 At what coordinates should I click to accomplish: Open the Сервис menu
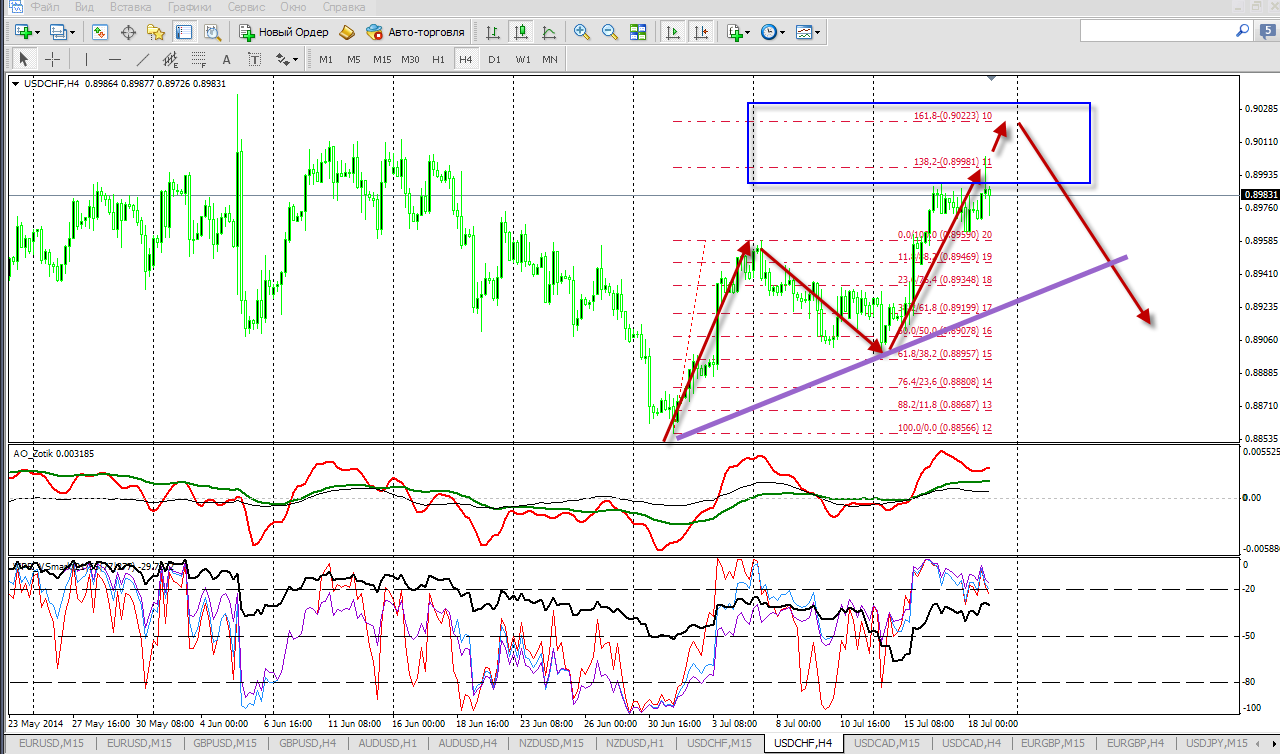pyautogui.click(x=246, y=7)
